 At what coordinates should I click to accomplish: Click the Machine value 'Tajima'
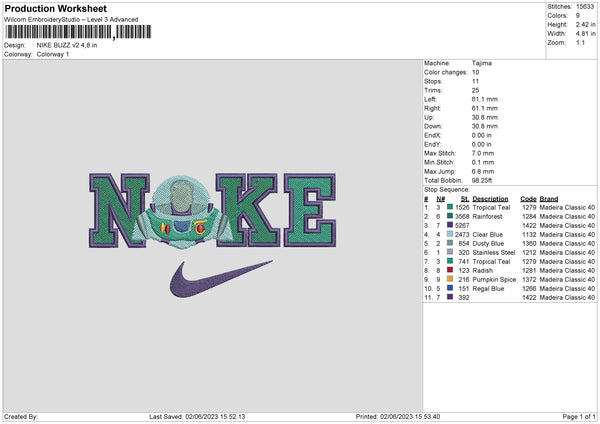482,63
